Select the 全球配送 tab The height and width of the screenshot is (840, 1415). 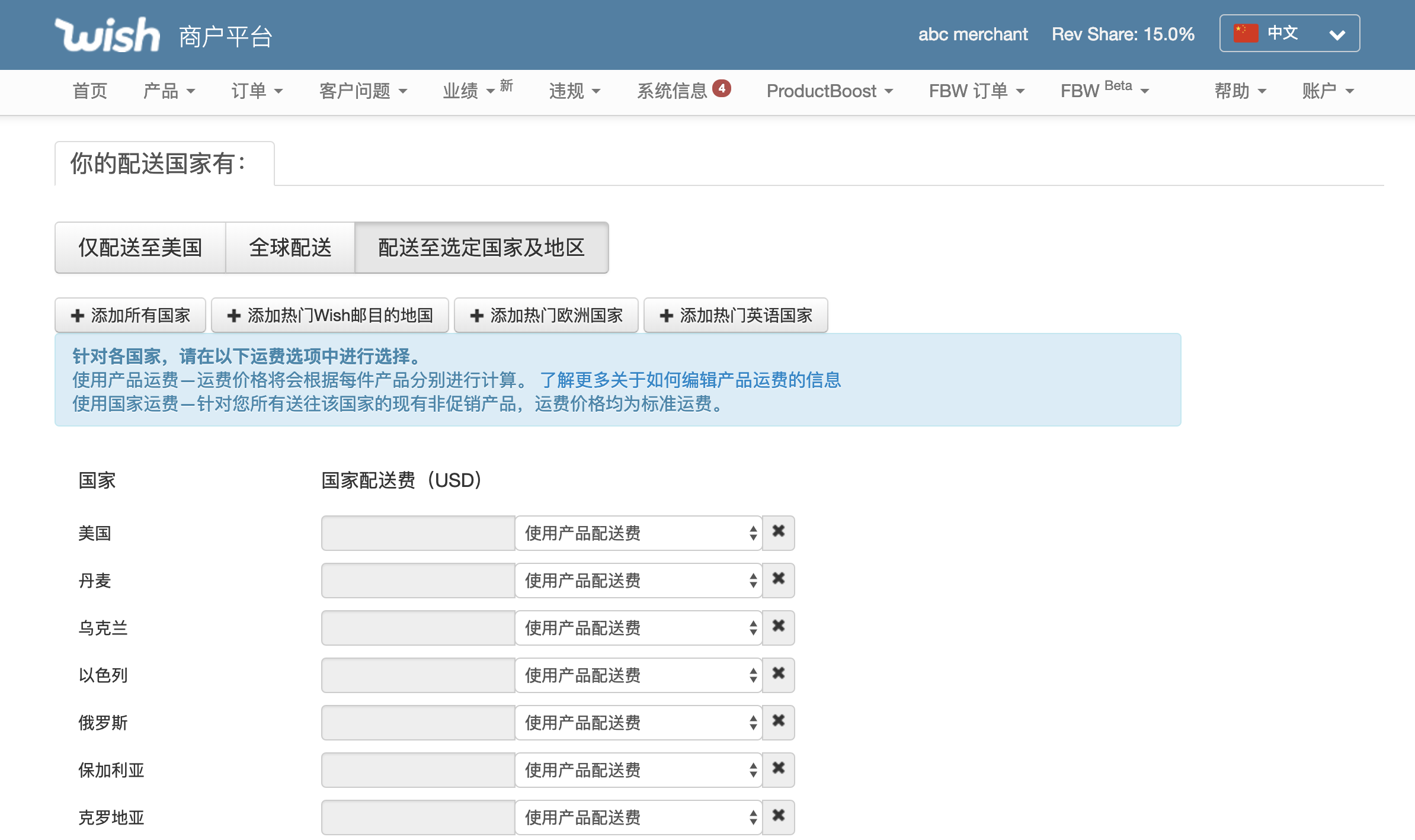(x=290, y=248)
